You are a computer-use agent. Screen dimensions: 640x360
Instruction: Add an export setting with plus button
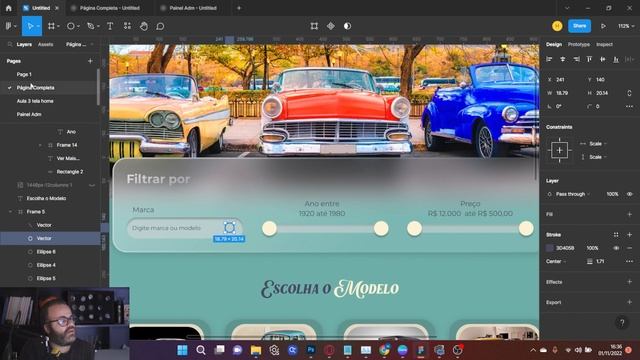(629, 302)
